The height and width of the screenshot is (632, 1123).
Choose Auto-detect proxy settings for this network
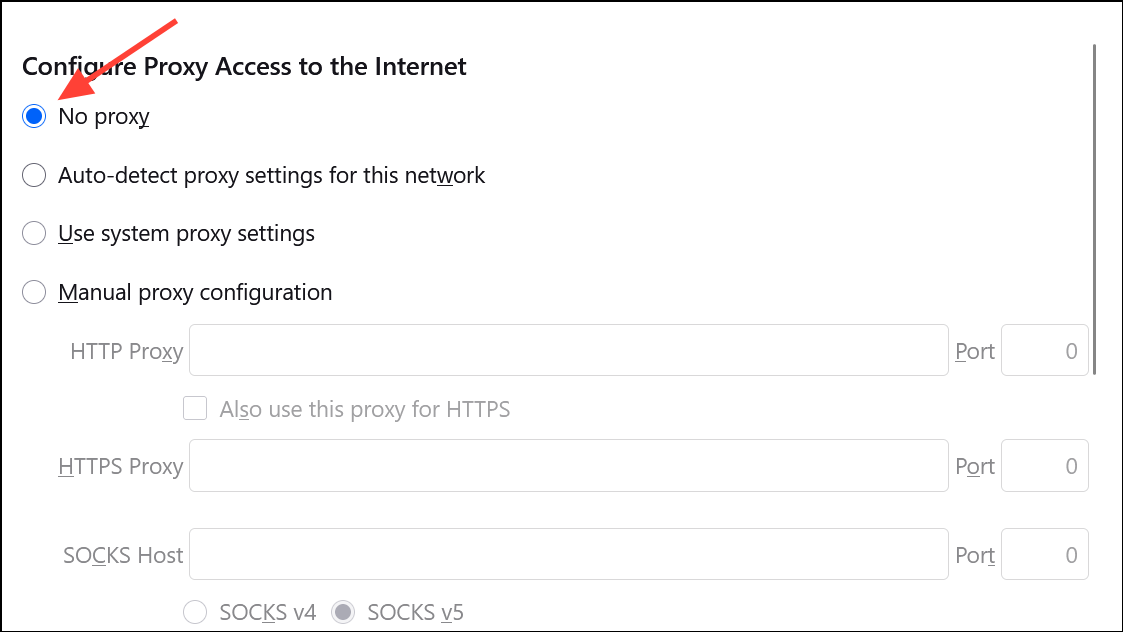tap(34, 176)
